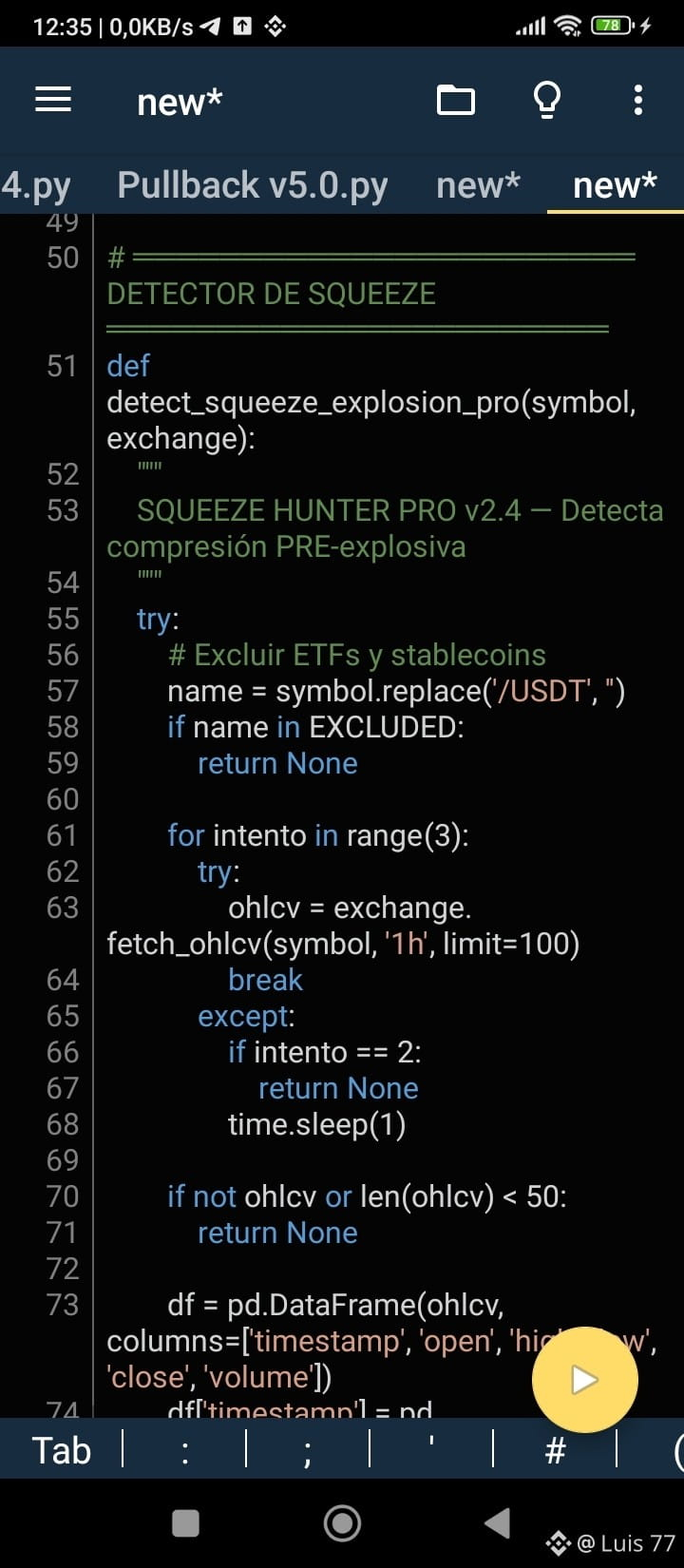This screenshot has height=1568, width=684.
Task: Insert a hash symbol from the shortcut bar
Action: [556, 1450]
